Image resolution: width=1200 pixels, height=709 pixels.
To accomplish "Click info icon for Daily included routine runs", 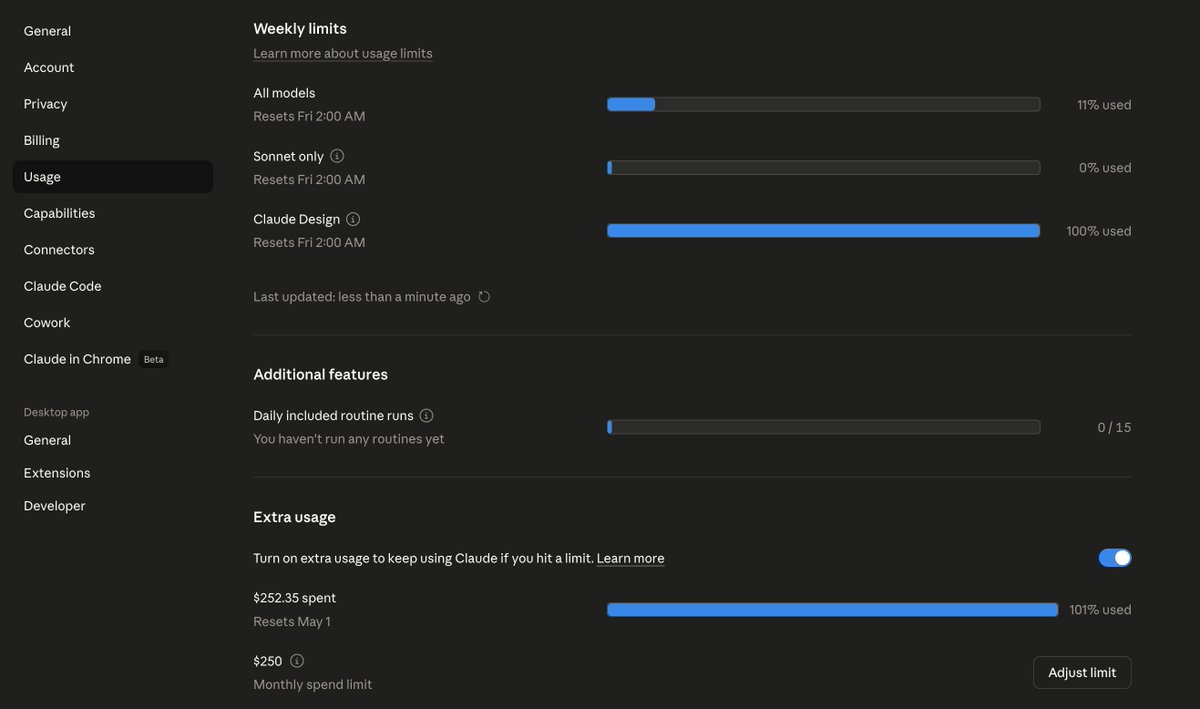I will click(x=427, y=416).
